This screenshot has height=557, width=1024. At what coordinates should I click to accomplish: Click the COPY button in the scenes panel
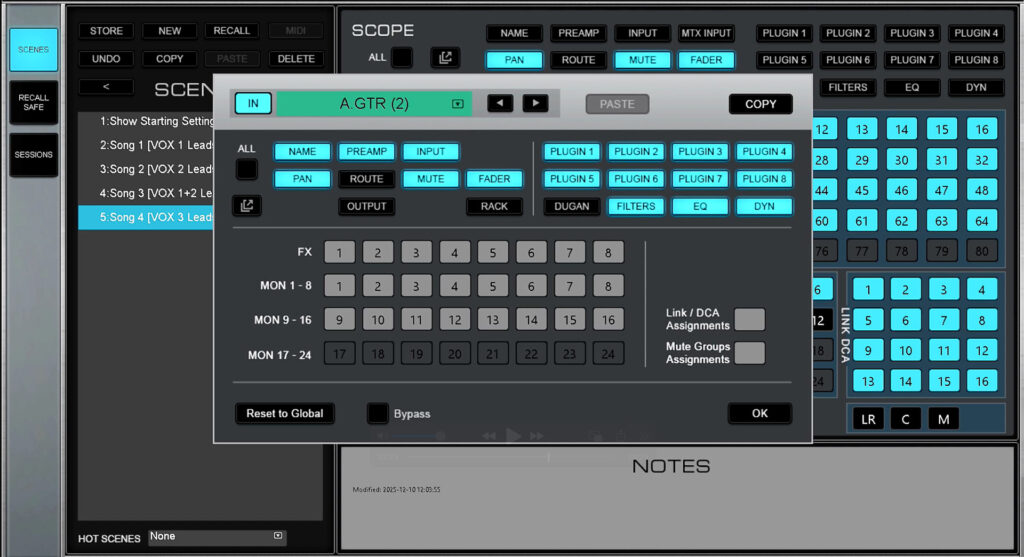[x=170, y=59]
